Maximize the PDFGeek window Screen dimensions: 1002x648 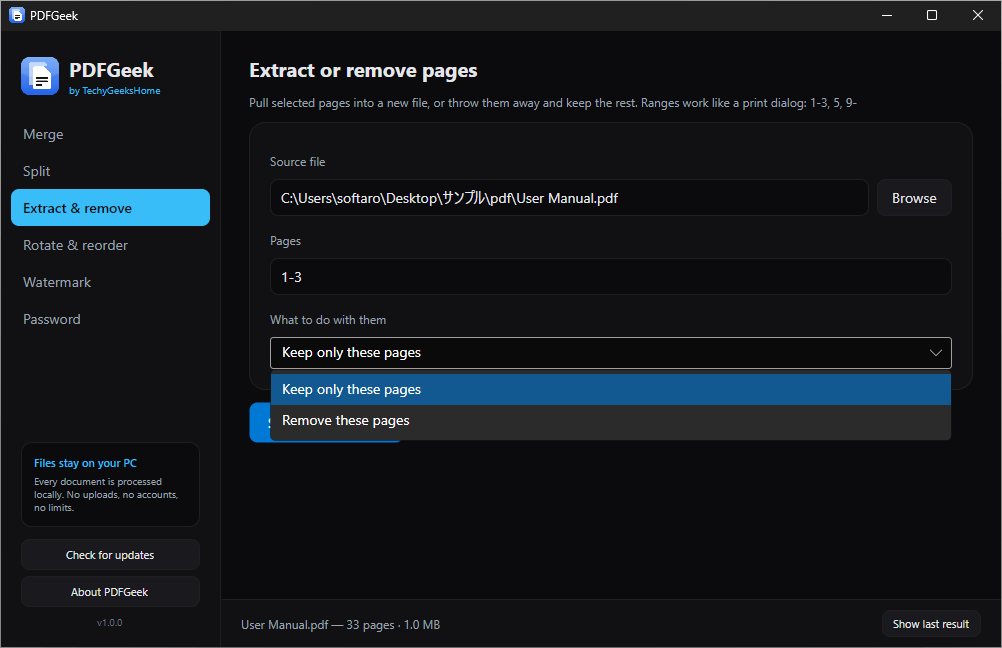[932, 15]
